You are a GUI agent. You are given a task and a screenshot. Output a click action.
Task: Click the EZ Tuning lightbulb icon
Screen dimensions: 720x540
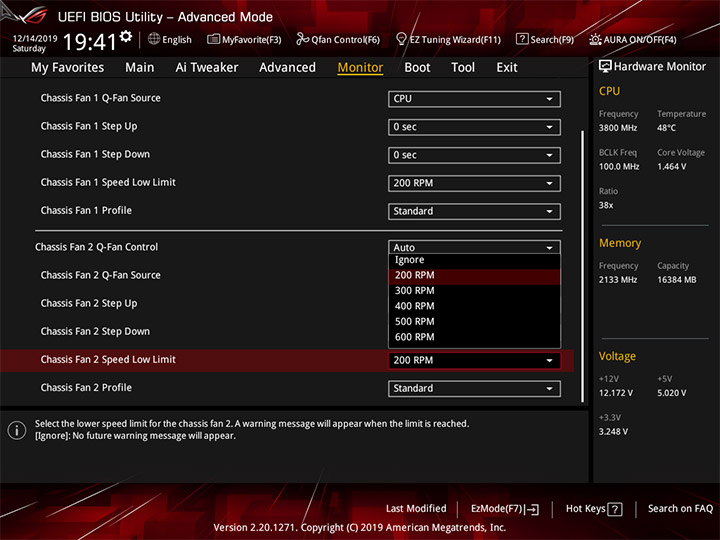point(401,39)
